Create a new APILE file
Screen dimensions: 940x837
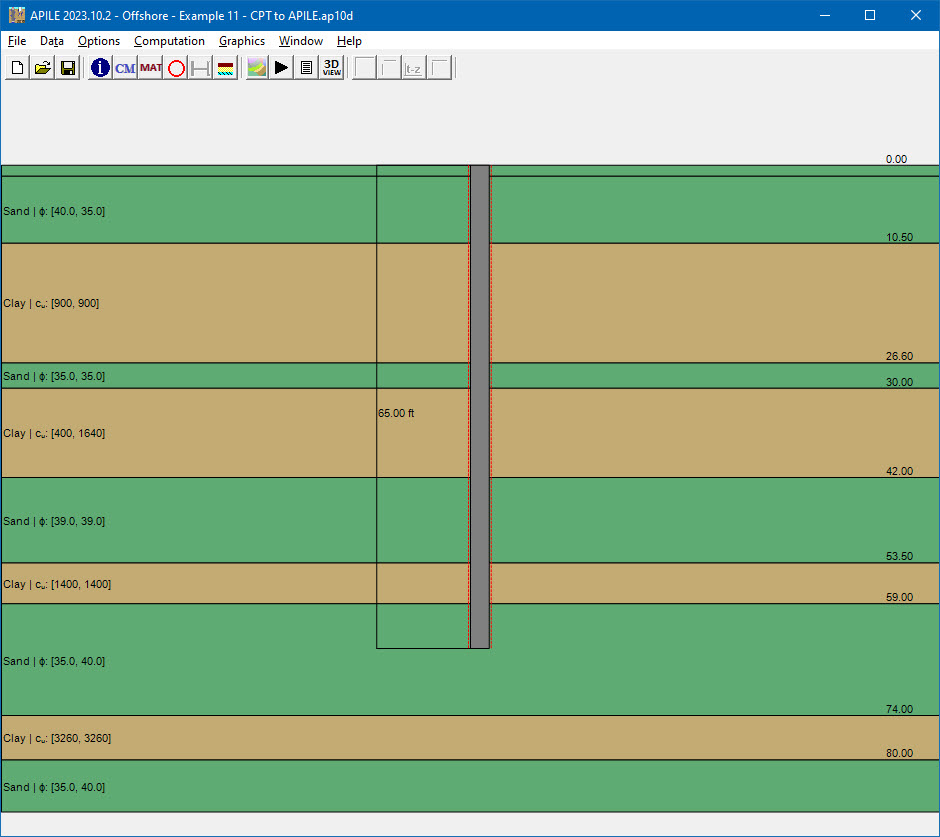coord(17,67)
